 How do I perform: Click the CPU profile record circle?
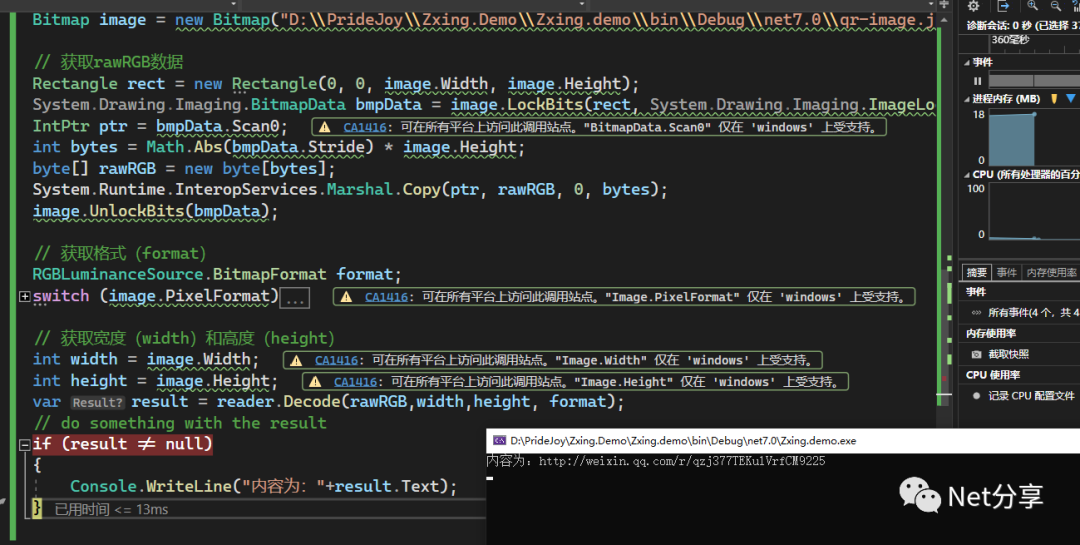[x=976, y=395]
